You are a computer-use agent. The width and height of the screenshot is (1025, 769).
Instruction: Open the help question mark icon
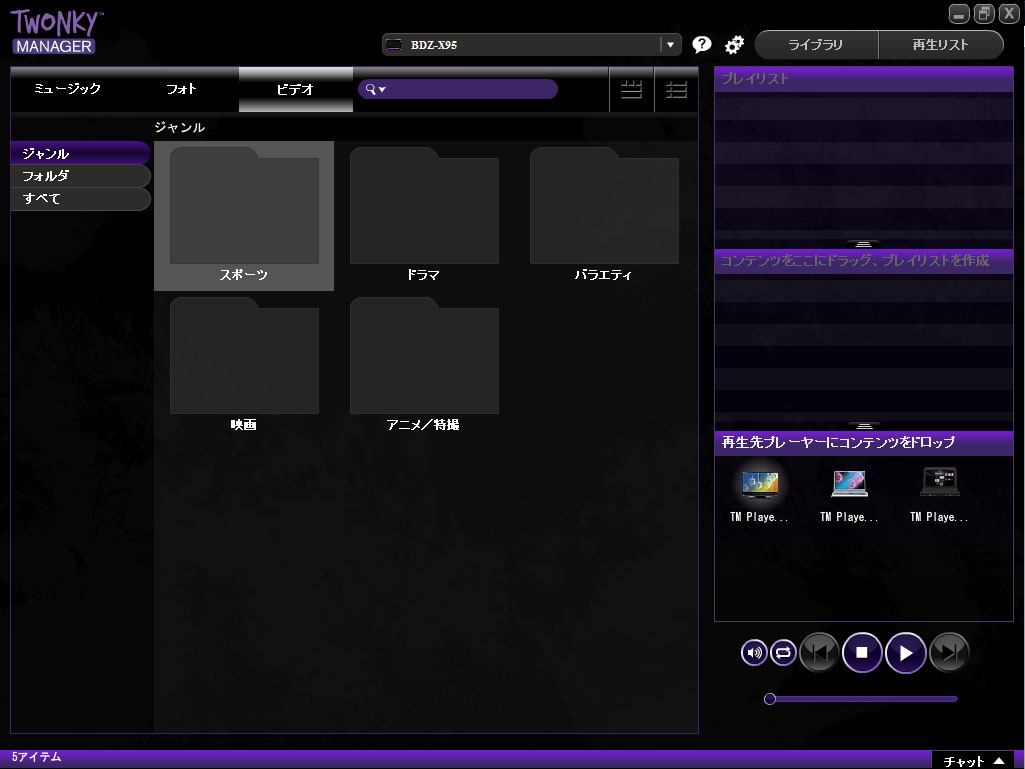pyautogui.click(x=702, y=45)
